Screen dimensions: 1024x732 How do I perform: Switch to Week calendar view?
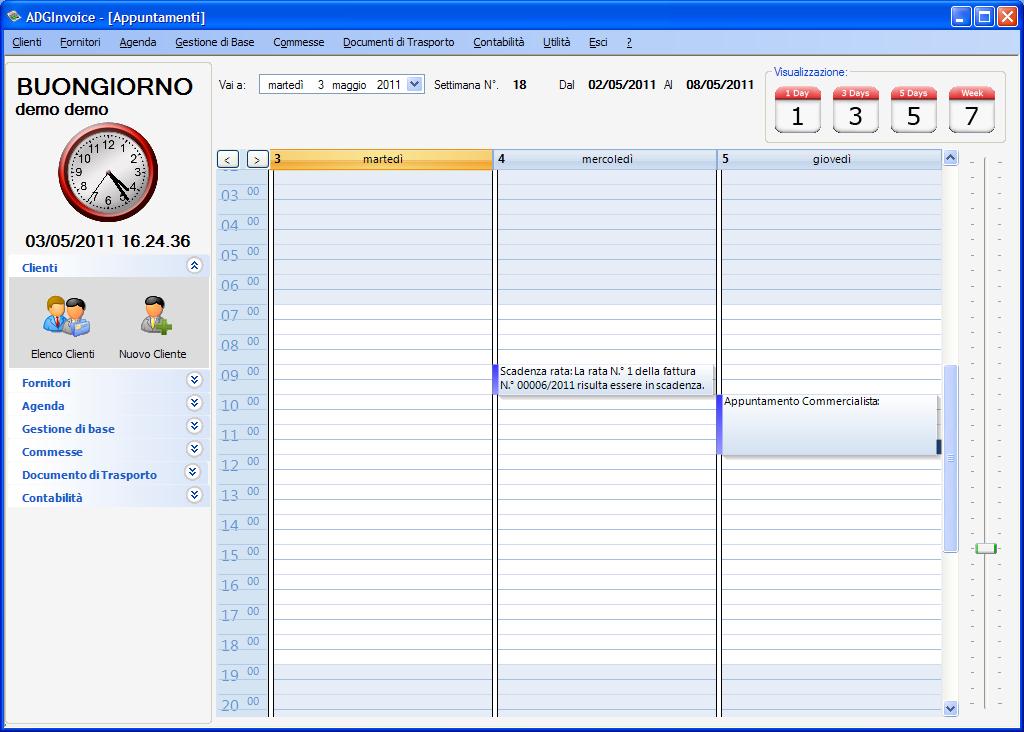point(971,110)
